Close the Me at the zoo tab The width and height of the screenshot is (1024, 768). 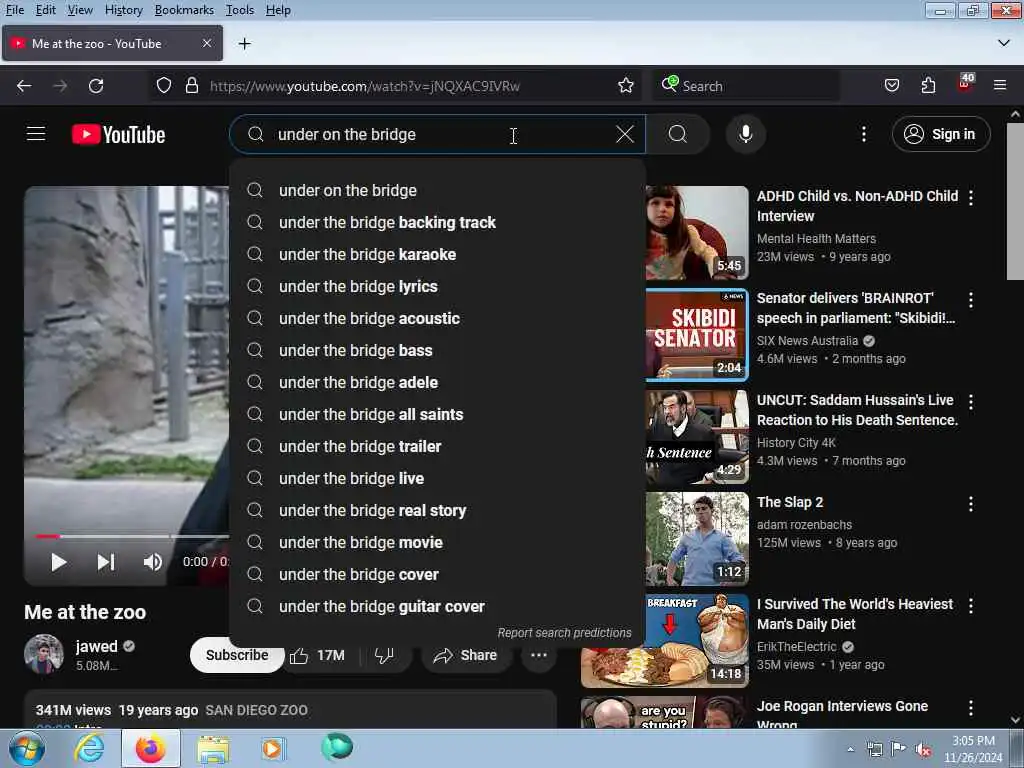coord(206,43)
